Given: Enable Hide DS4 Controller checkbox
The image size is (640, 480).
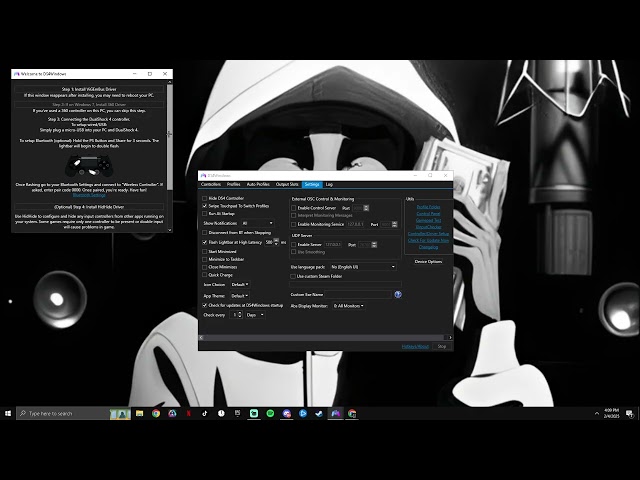Looking at the screenshot, I should [205, 198].
